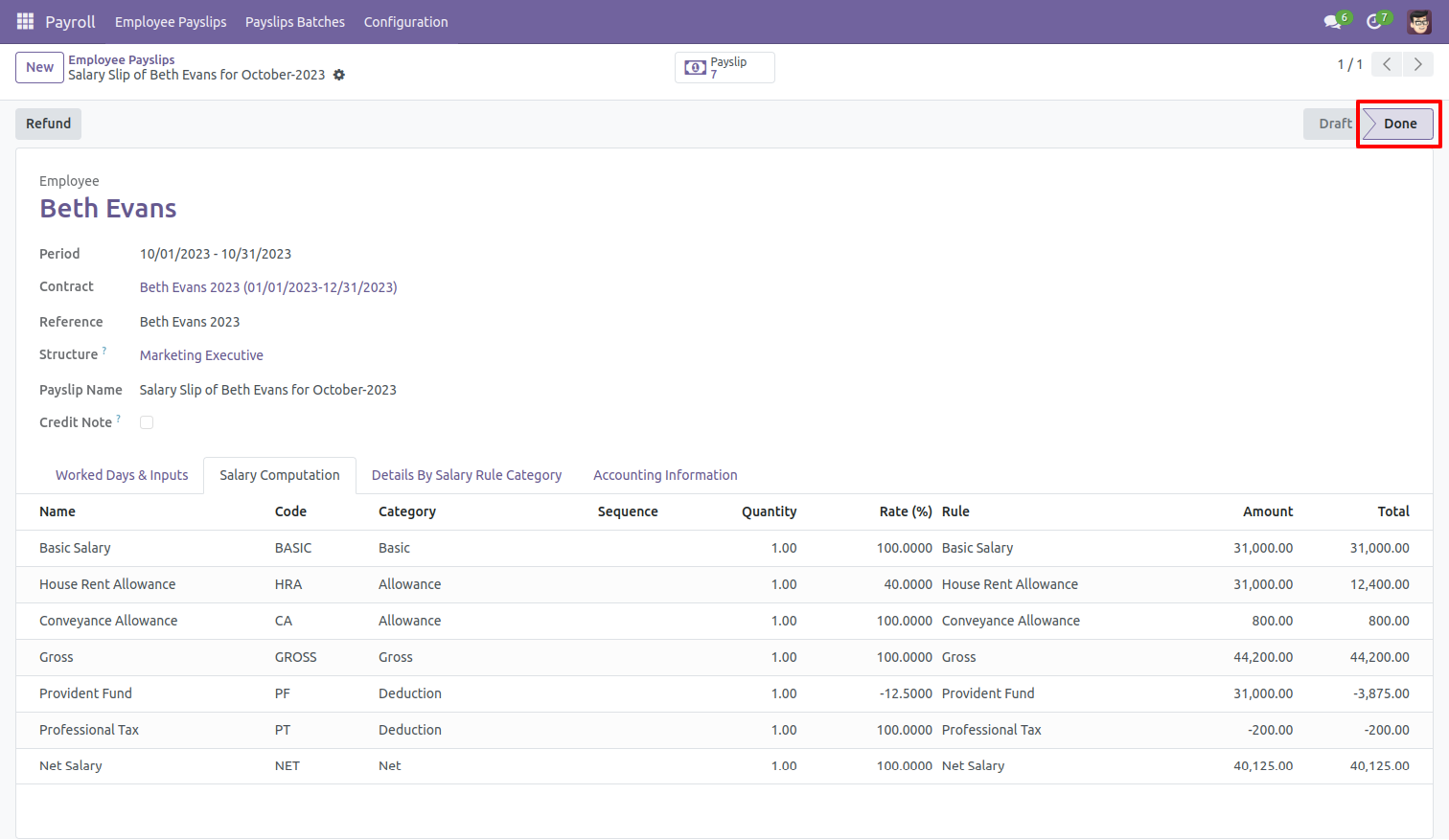Sort by the Name column header
This screenshot has height=840, width=1449.
click(x=57, y=511)
